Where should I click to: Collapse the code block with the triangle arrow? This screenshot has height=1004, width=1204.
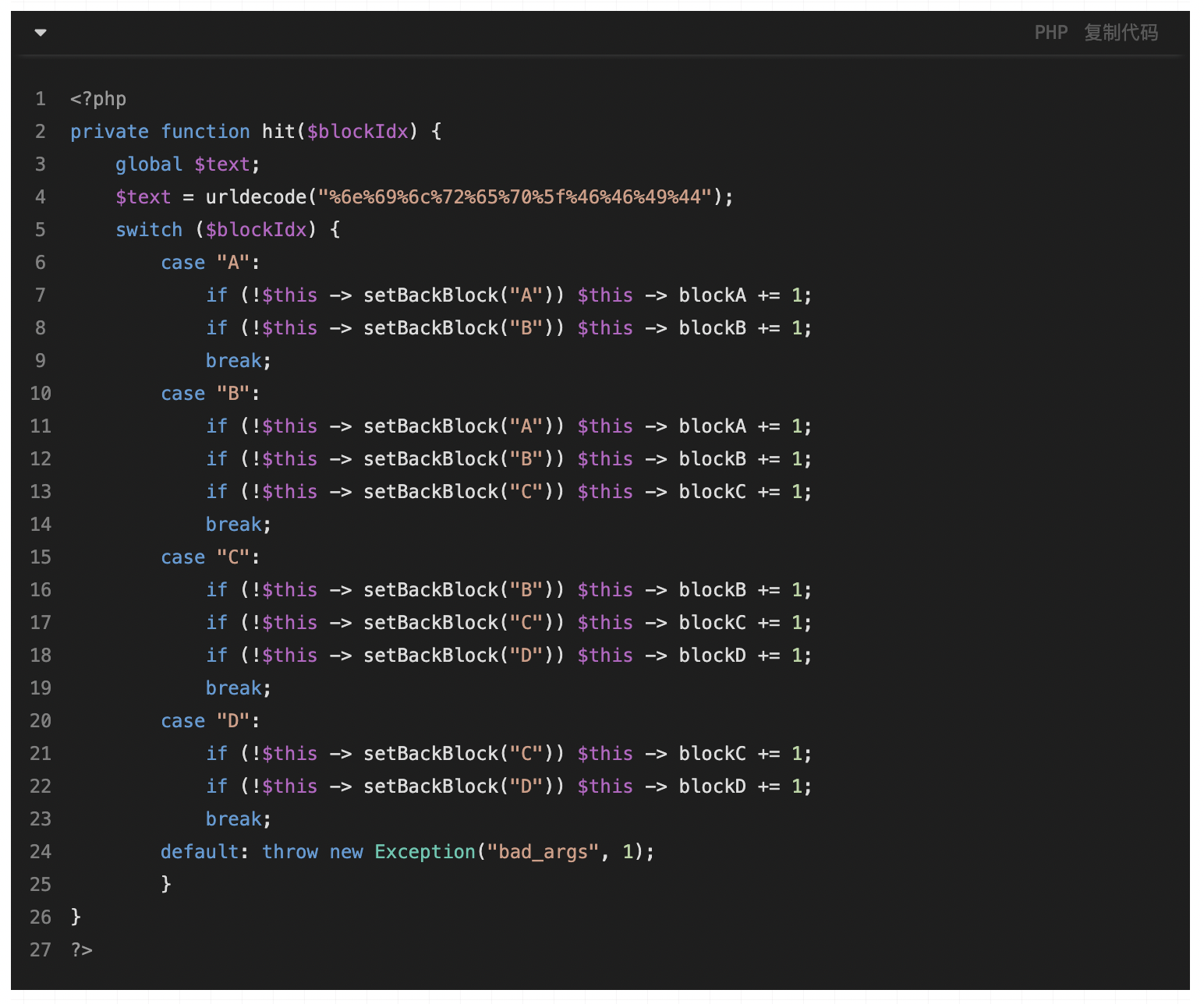(x=41, y=33)
